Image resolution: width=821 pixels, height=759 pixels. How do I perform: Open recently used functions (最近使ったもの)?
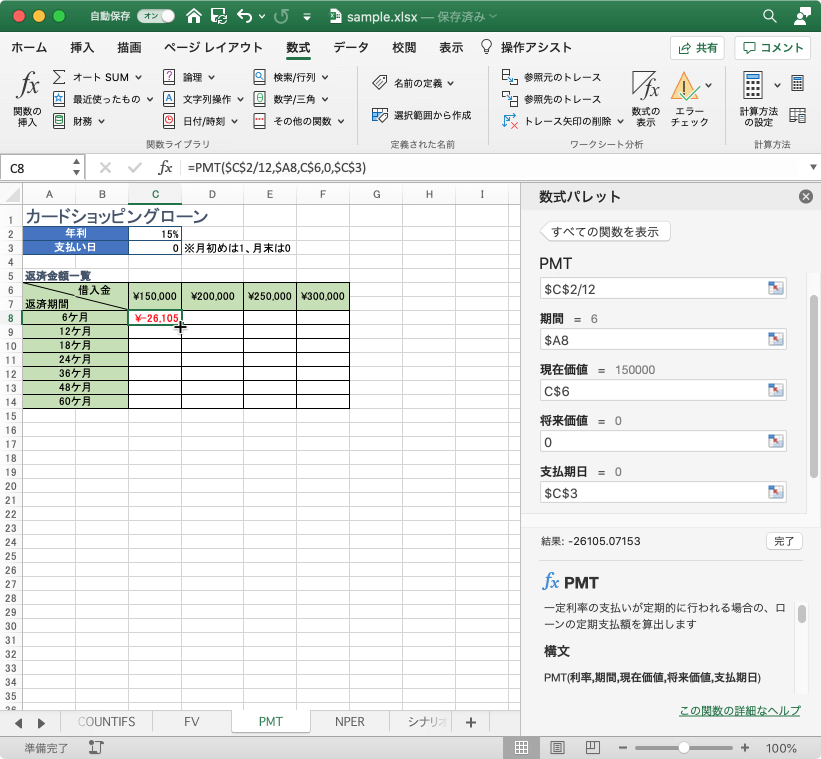click(x=59, y=99)
